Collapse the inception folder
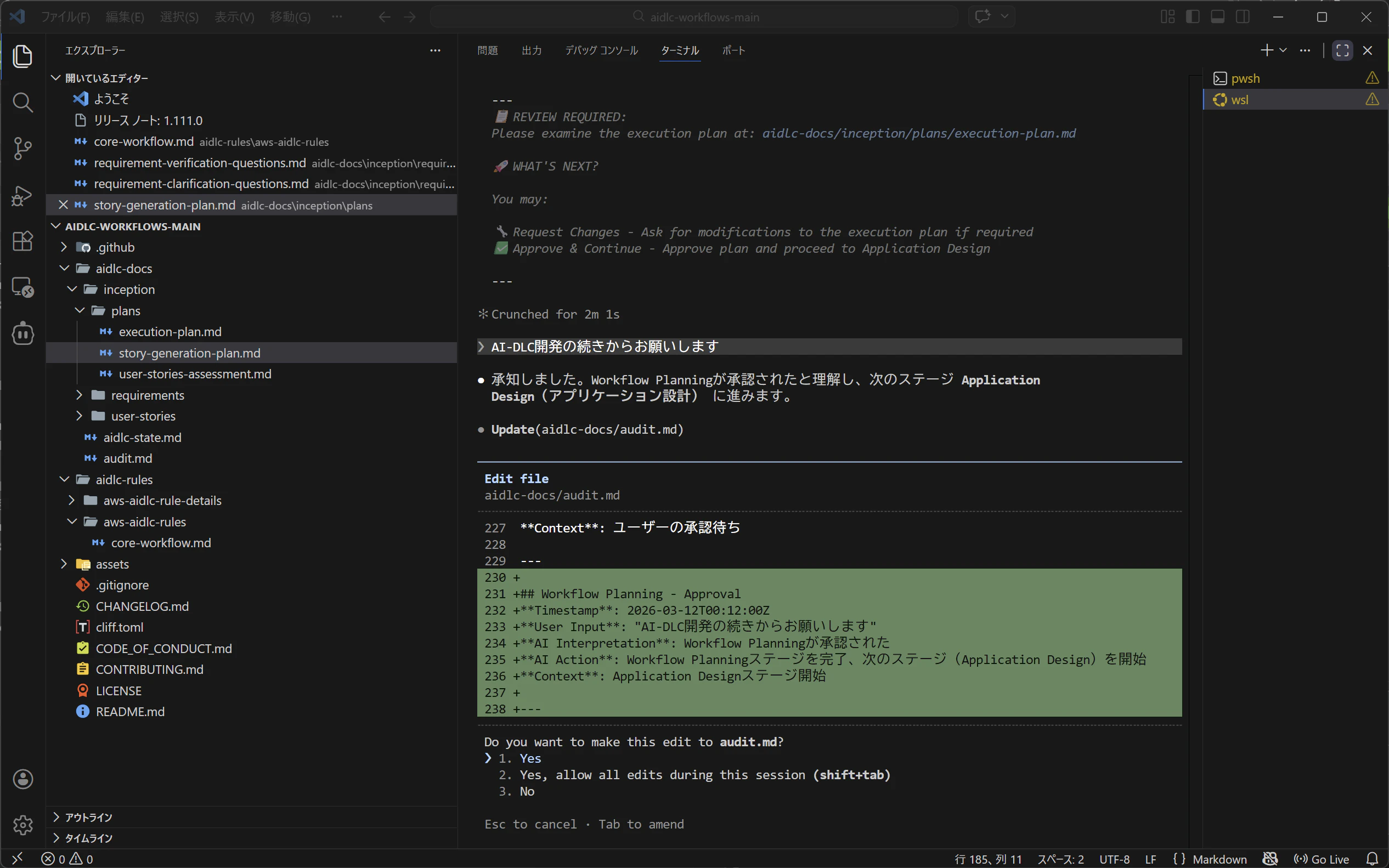1389x868 pixels. [x=72, y=290]
